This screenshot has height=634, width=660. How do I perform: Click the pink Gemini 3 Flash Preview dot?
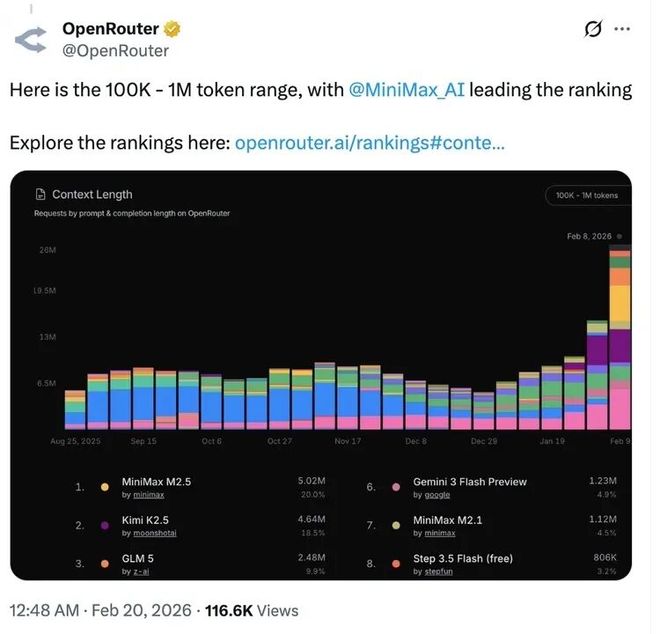point(398,487)
